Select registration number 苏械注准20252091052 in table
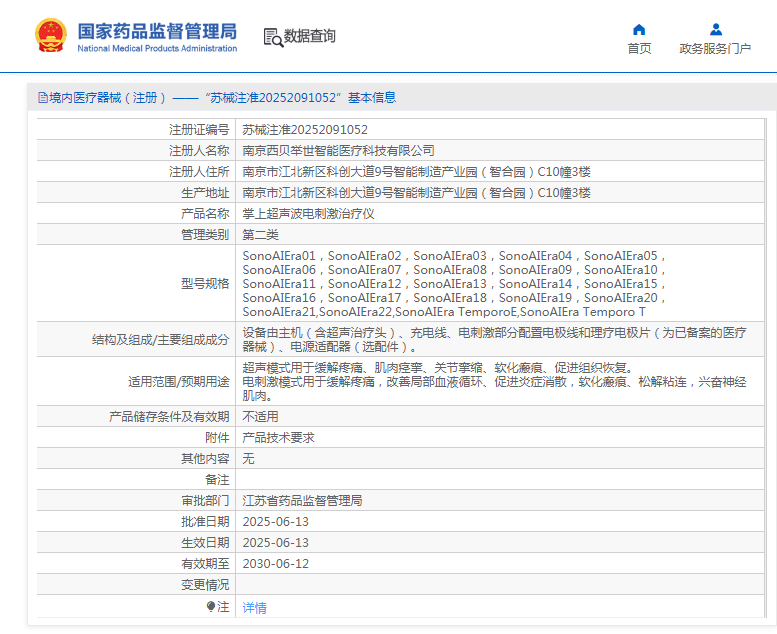This screenshot has width=777, height=634. tap(305, 130)
